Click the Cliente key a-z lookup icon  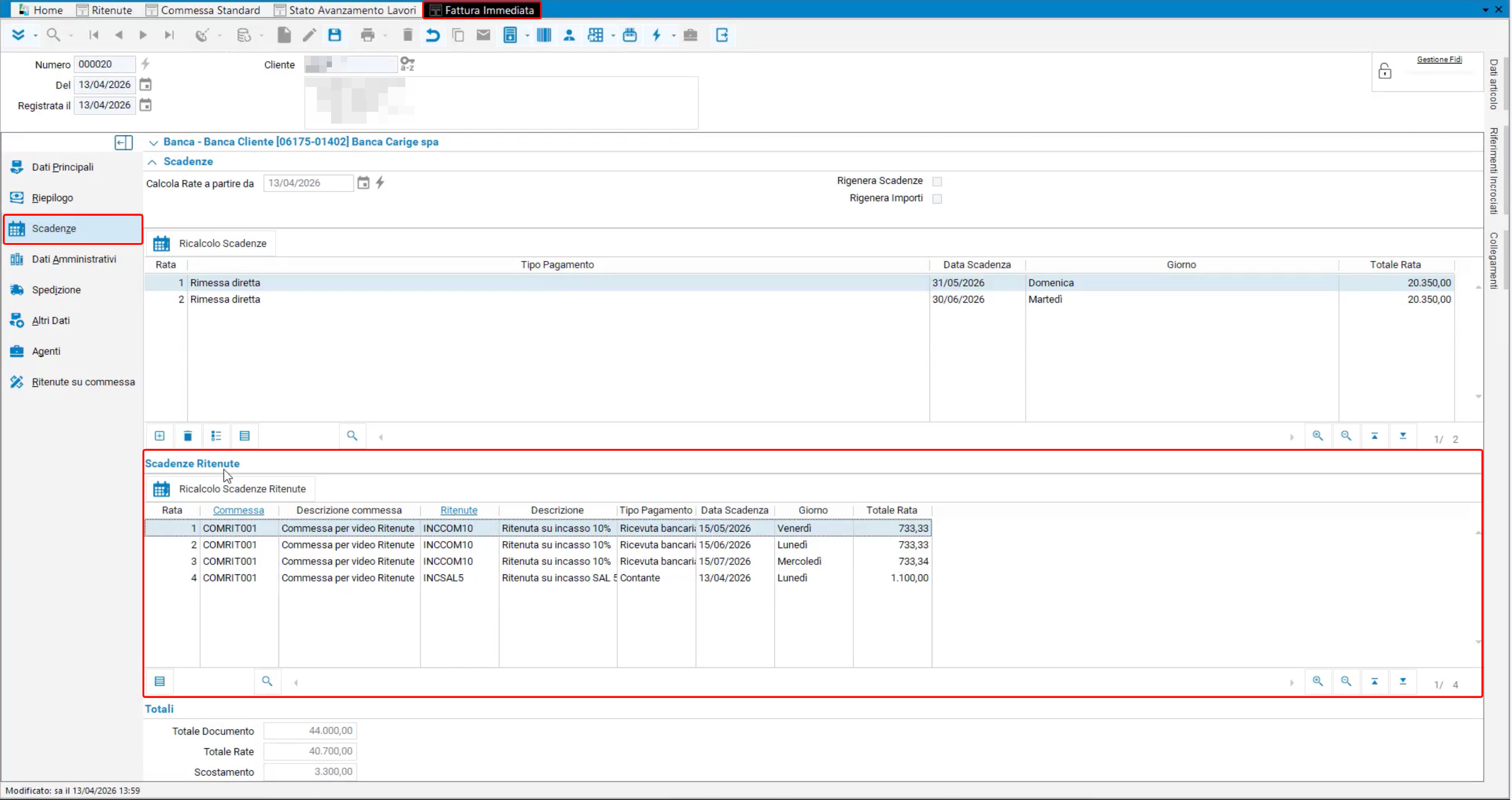pos(407,64)
